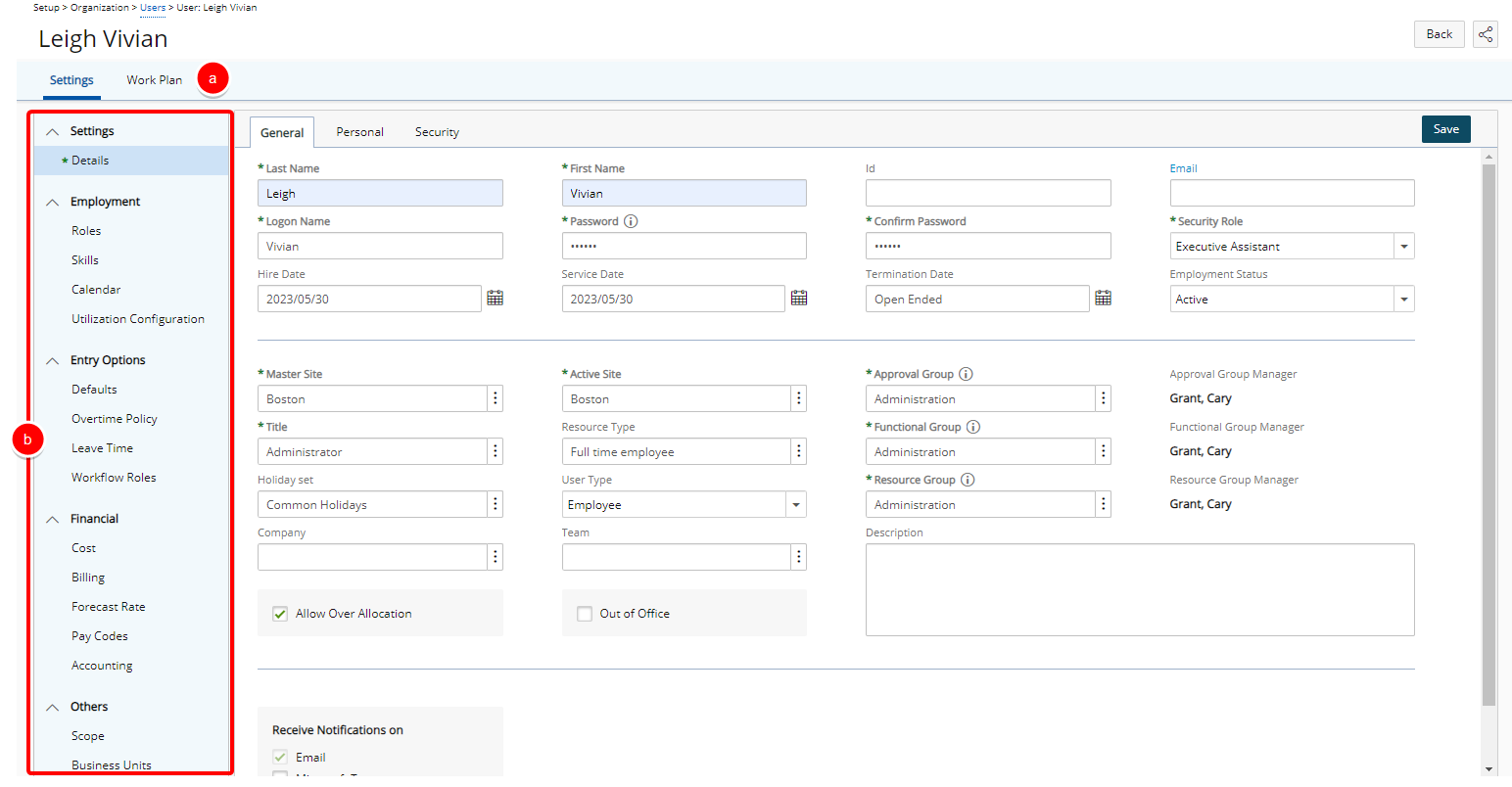Collapse the Others sidebar section
Viewport: 1512px width, 787px height.
53,707
